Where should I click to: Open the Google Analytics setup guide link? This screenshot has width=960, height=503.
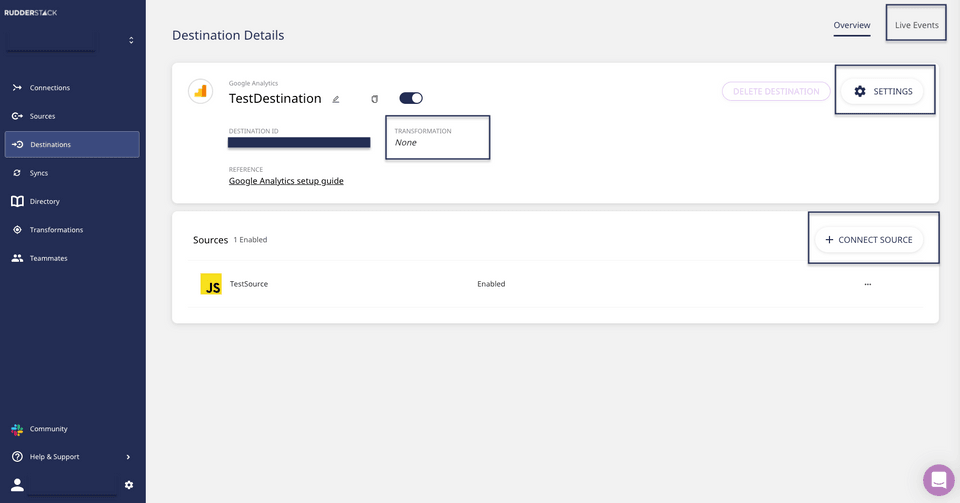(286, 181)
